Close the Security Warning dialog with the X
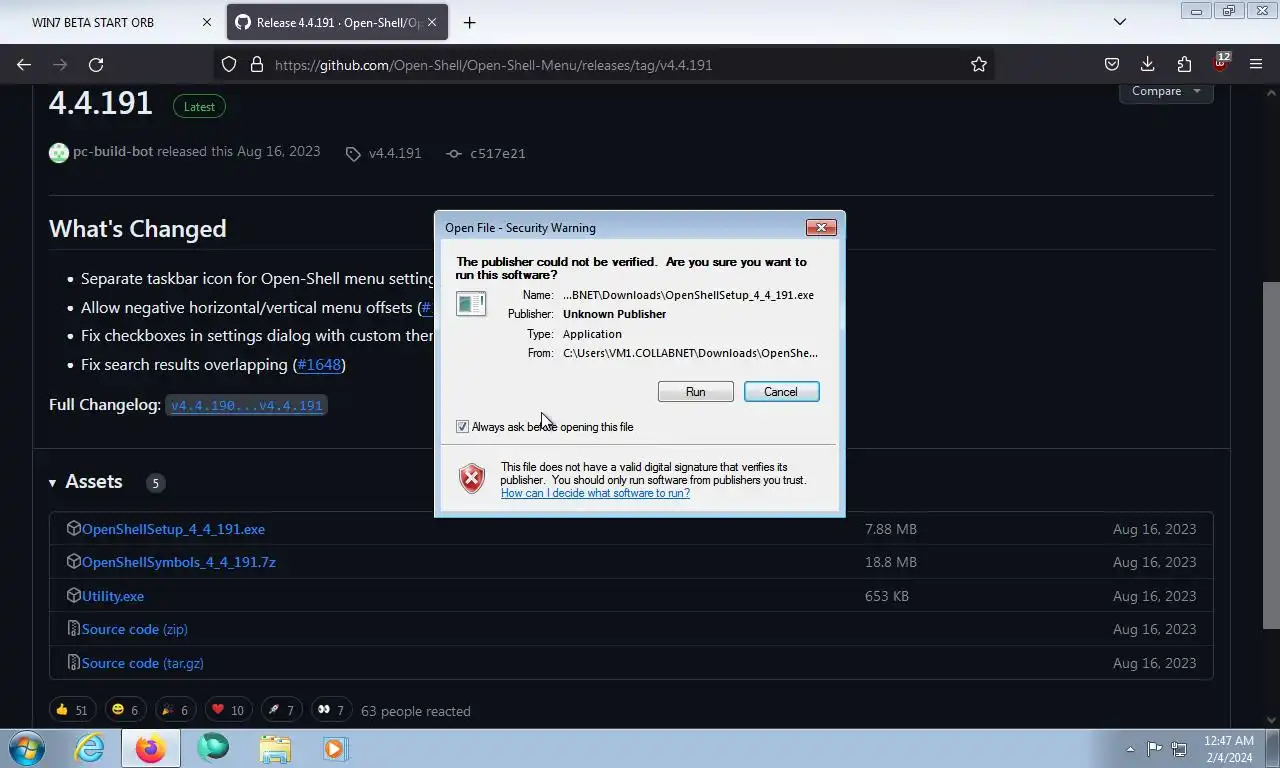Viewport: 1280px width, 768px height. click(x=821, y=227)
